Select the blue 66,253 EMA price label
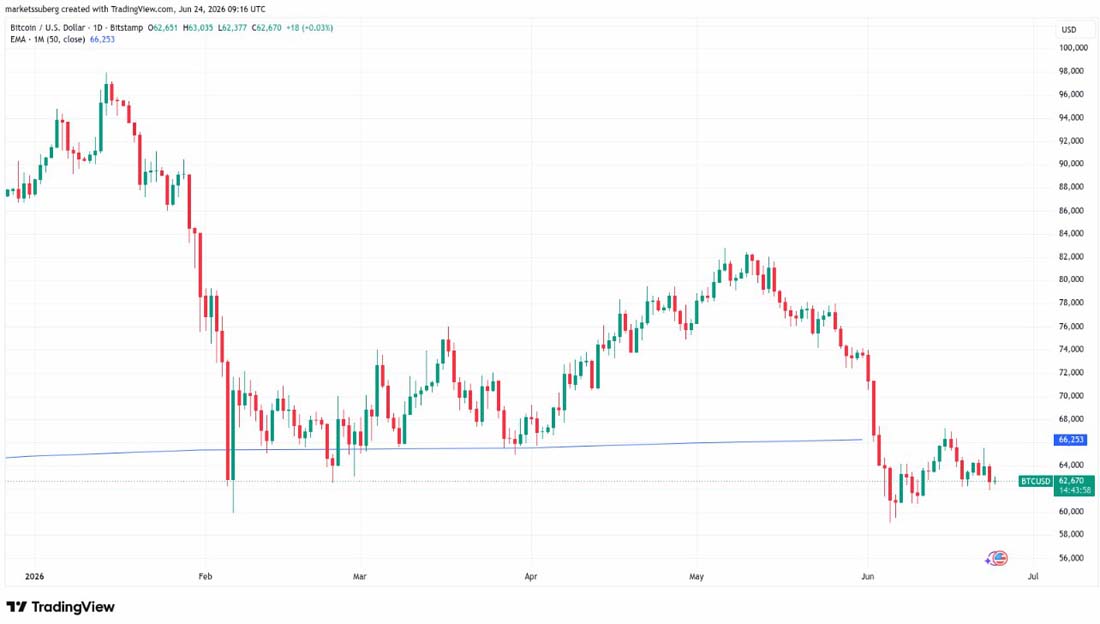The height and width of the screenshot is (624, 1100). [x=1071, y=439]
